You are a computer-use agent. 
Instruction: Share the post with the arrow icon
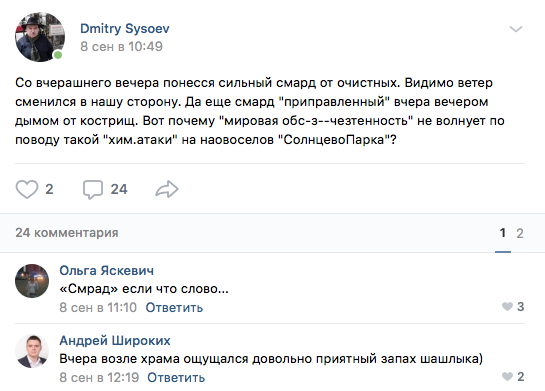coord(167,189)
